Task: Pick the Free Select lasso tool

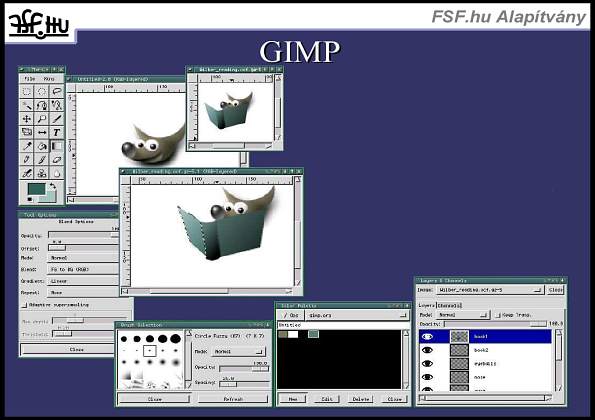Action: [x=57, y=91]
